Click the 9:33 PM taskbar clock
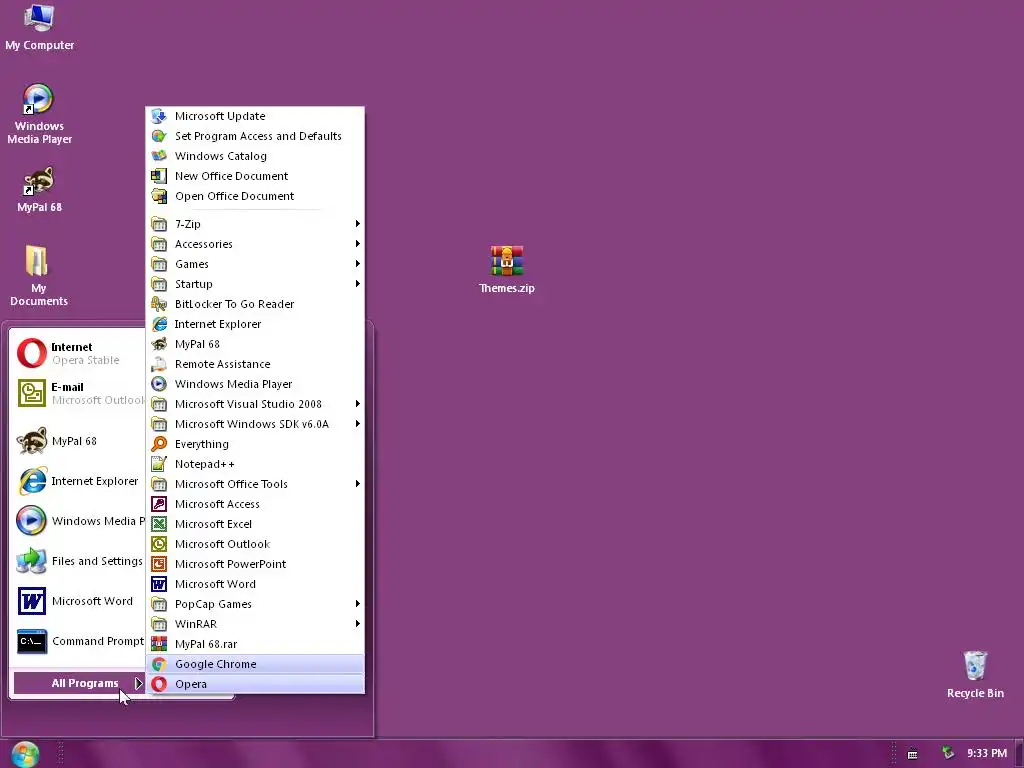 tap(987, 754)
